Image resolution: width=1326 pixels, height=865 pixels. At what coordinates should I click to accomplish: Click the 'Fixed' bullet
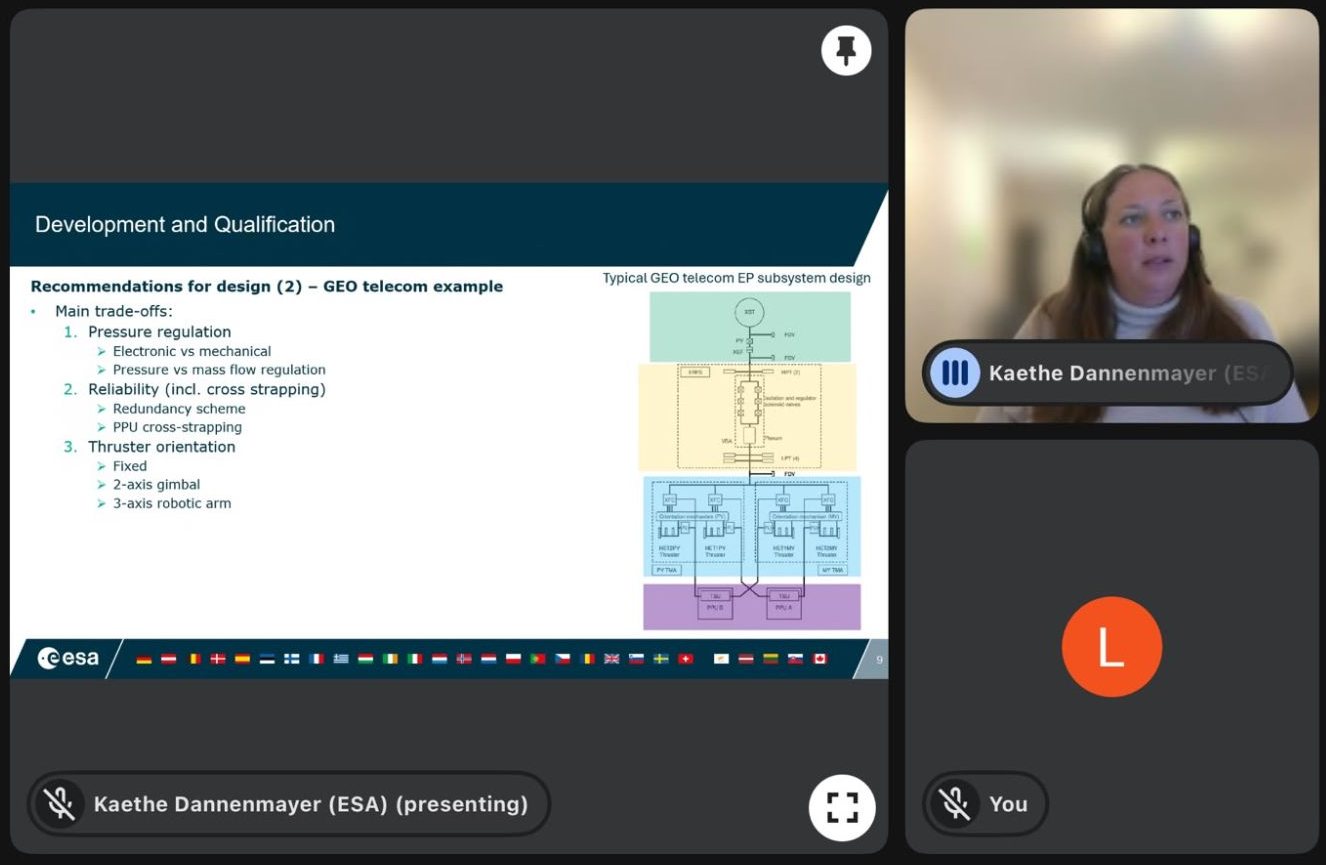pyautogui.click(x=130, y=466)
